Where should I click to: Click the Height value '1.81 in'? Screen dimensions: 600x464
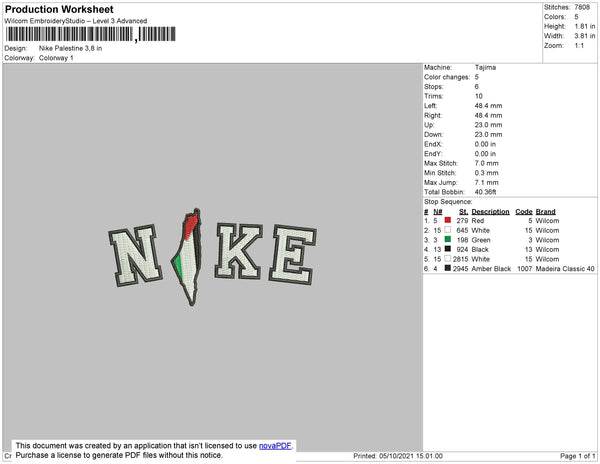(585, 26)
